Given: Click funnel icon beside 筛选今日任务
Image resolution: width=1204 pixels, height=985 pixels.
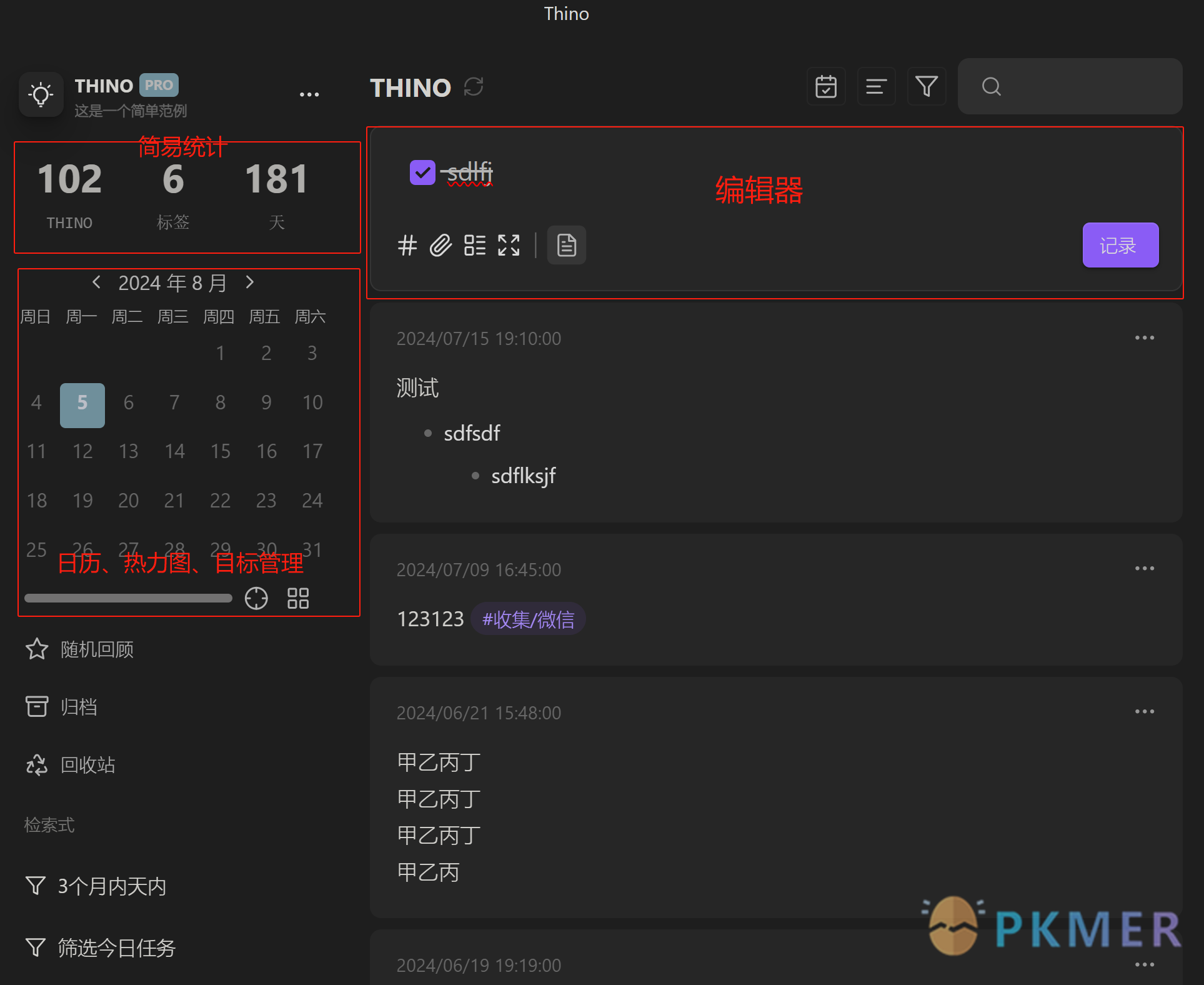Looking at the screenshot, I should [x=36, y=947].
